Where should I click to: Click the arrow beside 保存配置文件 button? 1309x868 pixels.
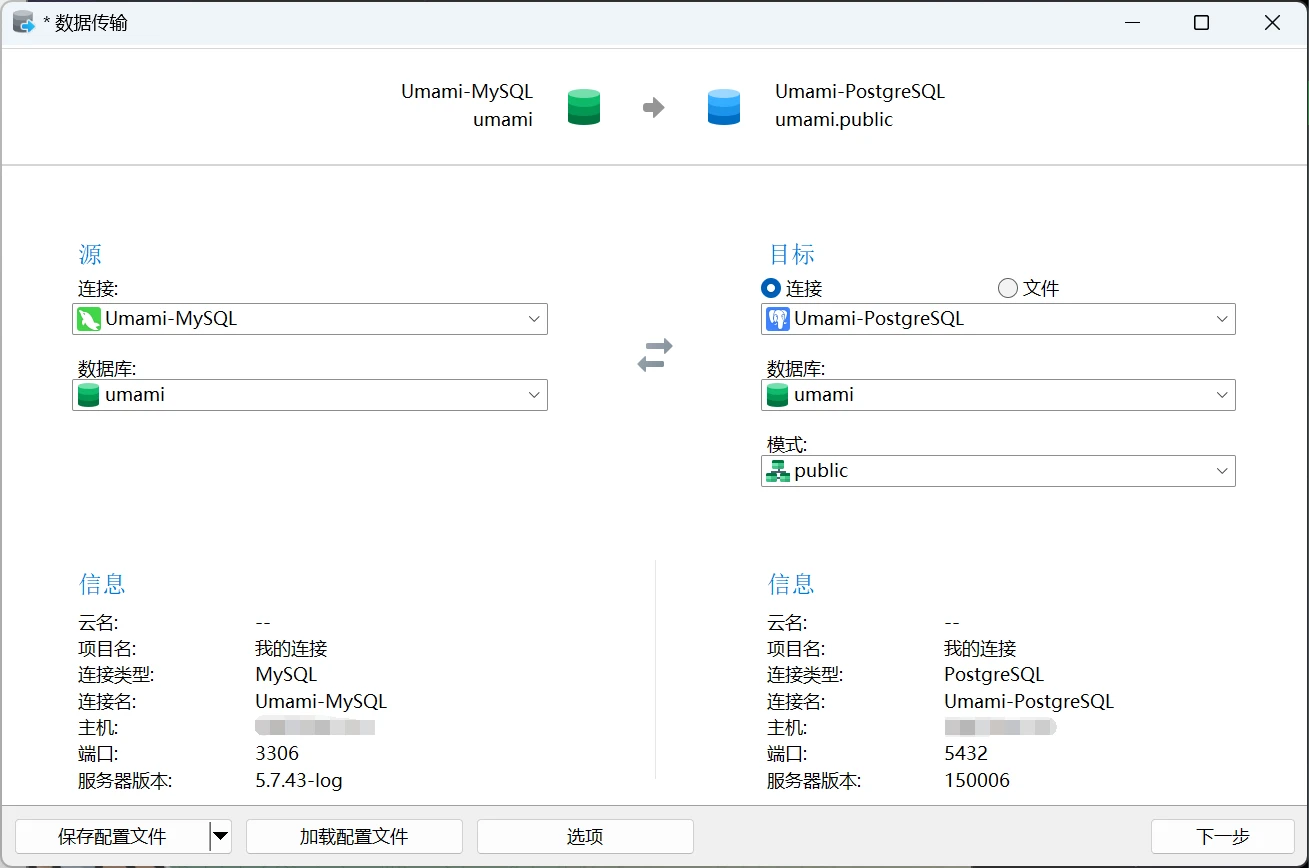pos(220,836)
